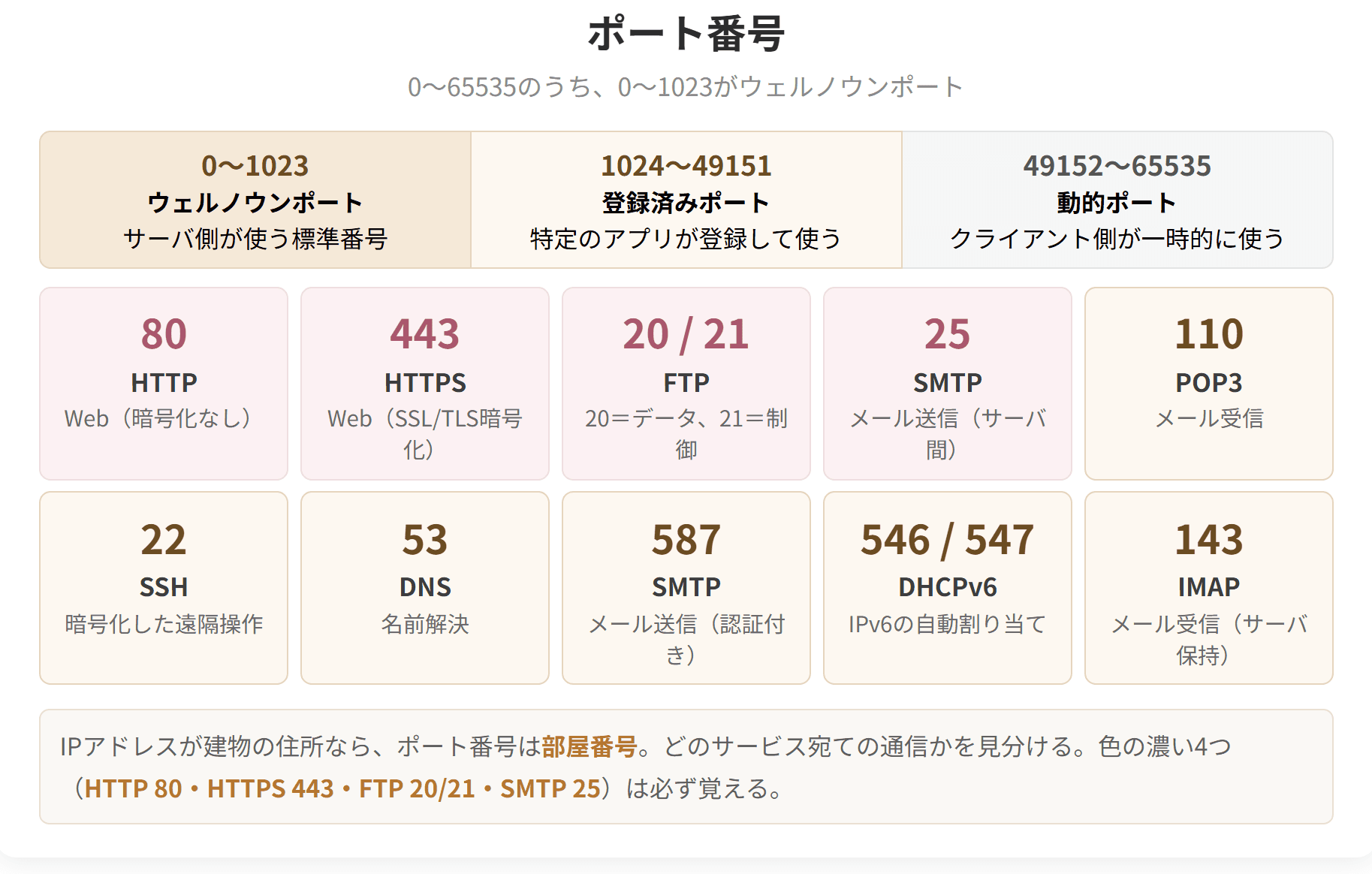Select the 0〜1023 ウェルノウンポート range card
Screen dimensions: 1372x874
(x=255, y=200)
